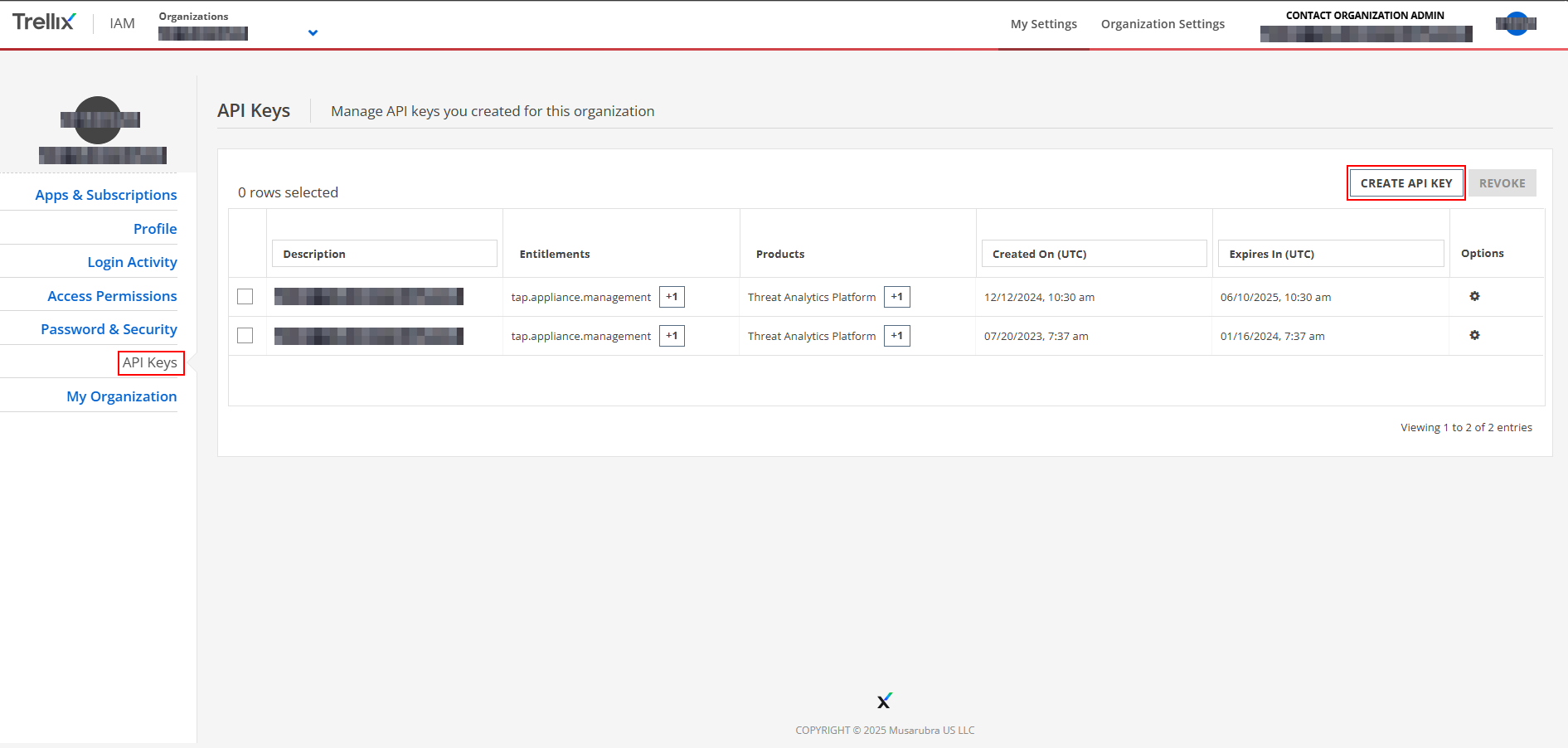Open options gear for 07/20/2023 API key
This screenshot has width=1568, height=748.
[1474, 336]
